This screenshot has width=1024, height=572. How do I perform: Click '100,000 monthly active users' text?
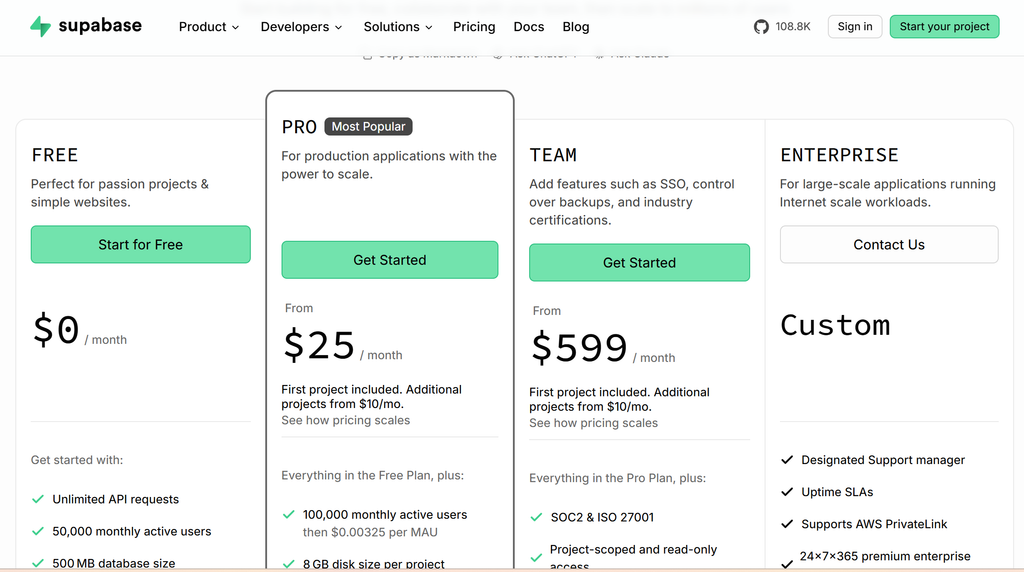pyautogui.click(x=385, y=515)
